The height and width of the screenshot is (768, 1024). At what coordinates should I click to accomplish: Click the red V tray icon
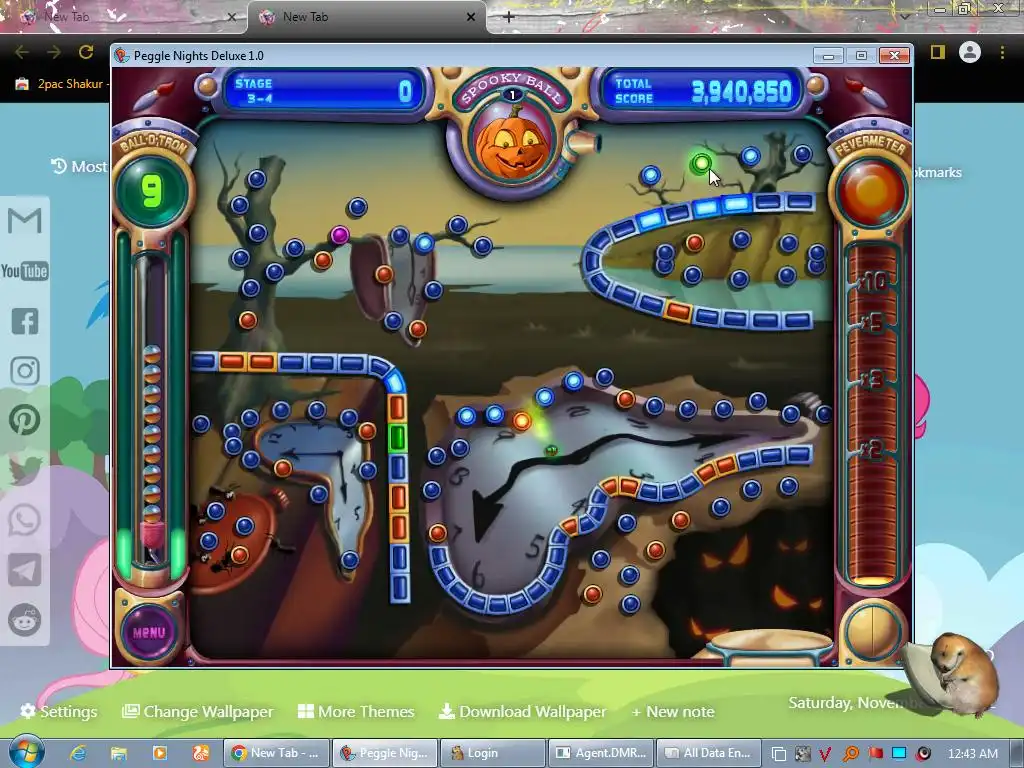point(825,754)
